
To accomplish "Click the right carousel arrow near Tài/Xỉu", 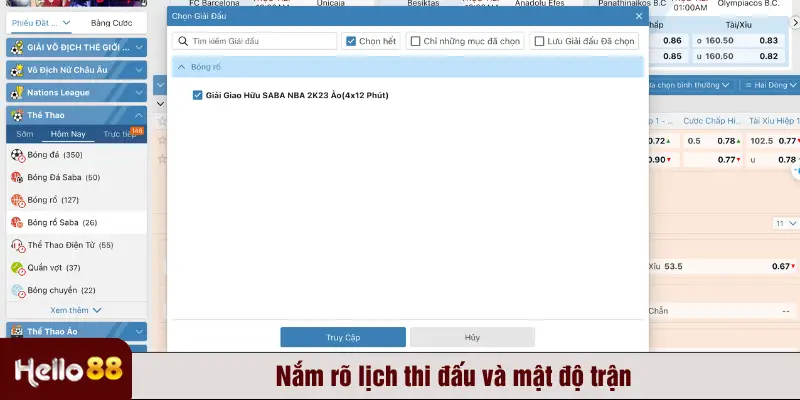I will 794,22.
